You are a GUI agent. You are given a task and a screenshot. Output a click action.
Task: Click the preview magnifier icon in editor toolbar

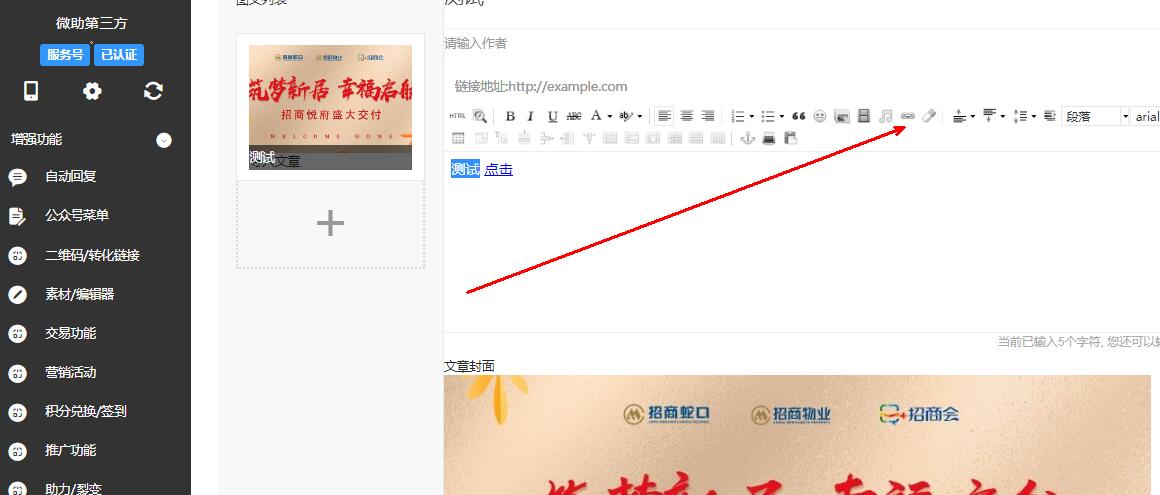coord(480,116)
